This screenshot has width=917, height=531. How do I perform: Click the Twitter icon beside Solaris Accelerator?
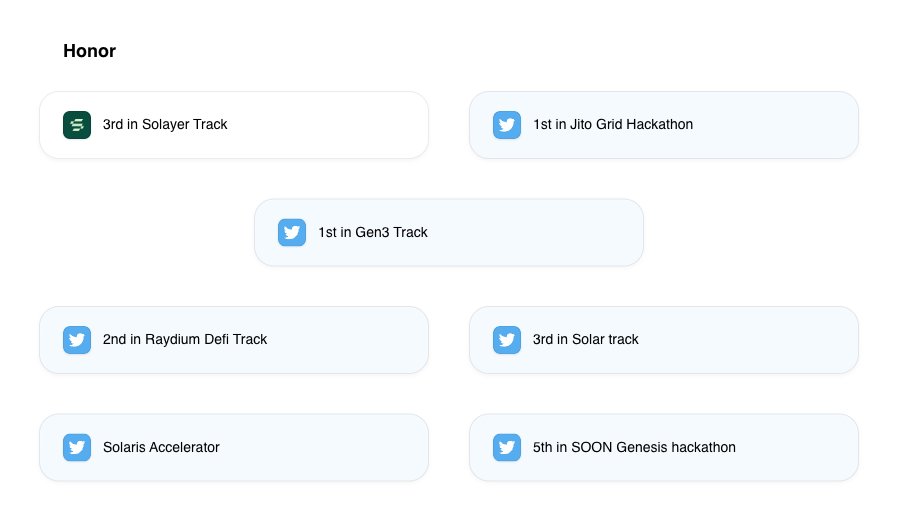click(x=77, y=447)
